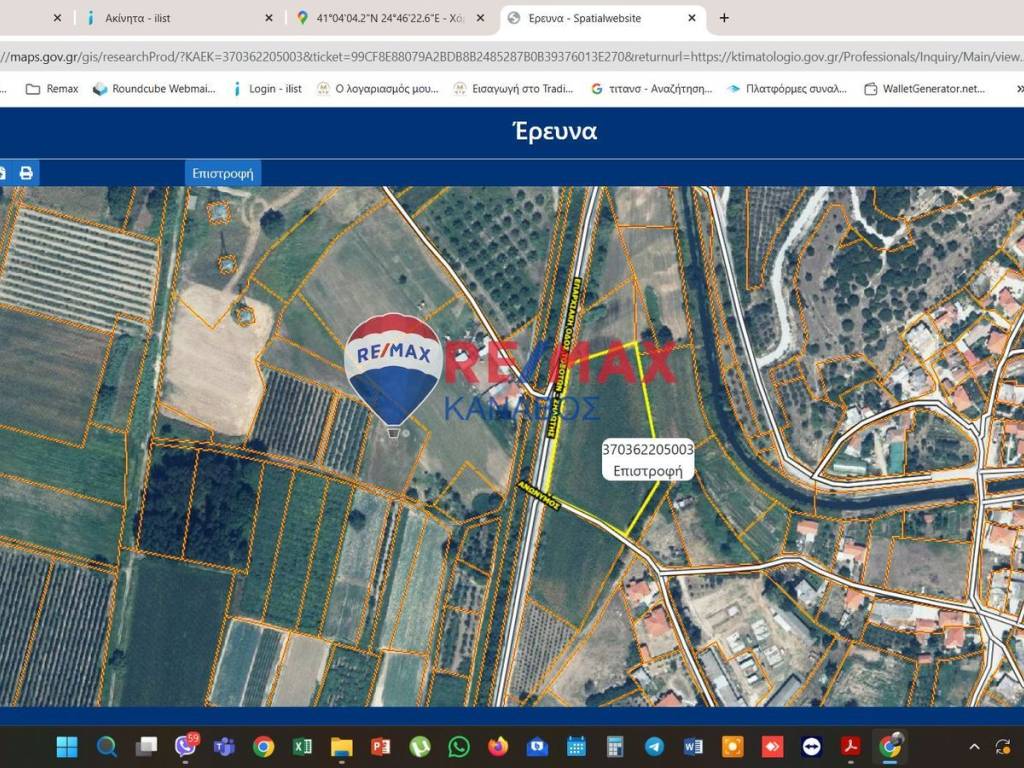Screen dimensions: 1024x768
Task: Open Viber from the taskbar
Action: 185,746
